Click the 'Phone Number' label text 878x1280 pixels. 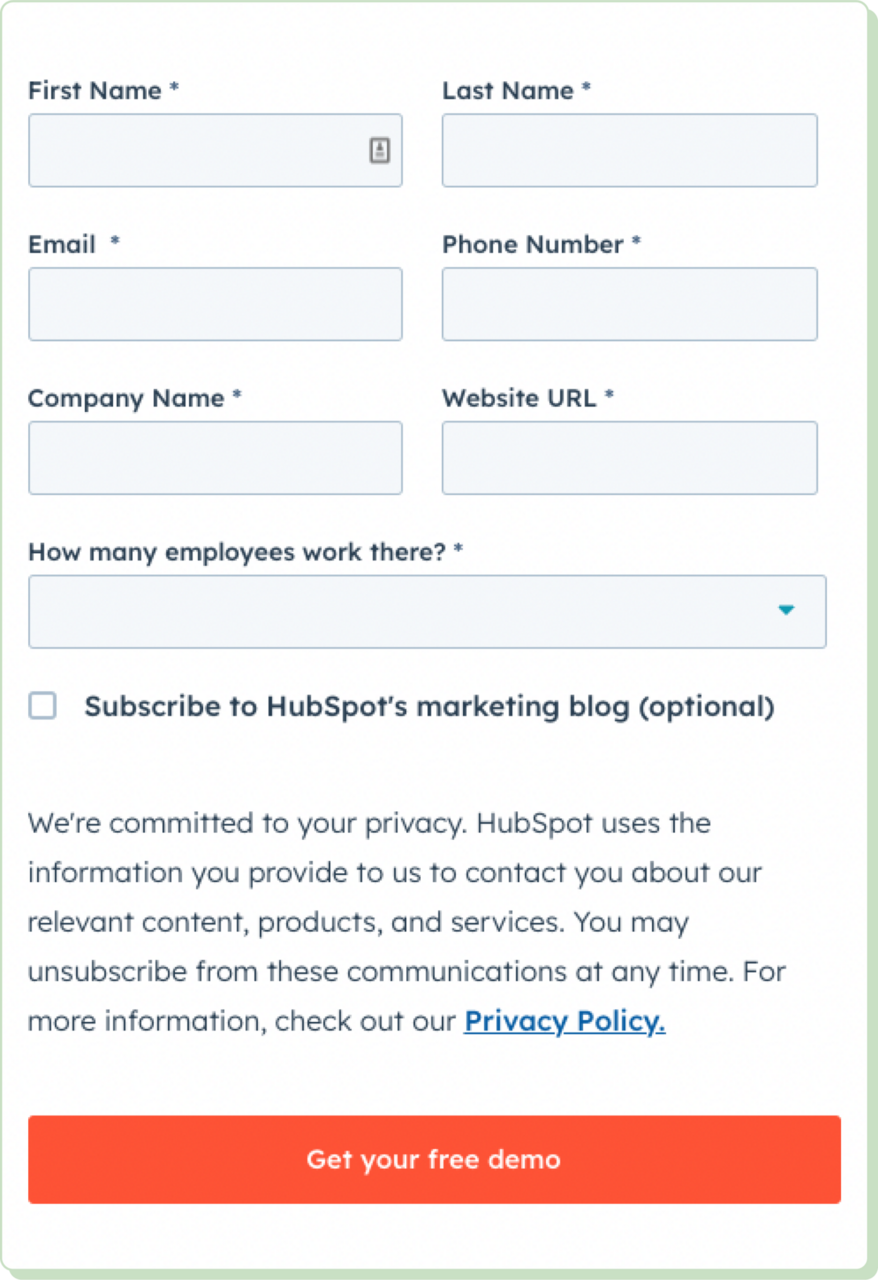pyautogui.click(x=532, y=245)
